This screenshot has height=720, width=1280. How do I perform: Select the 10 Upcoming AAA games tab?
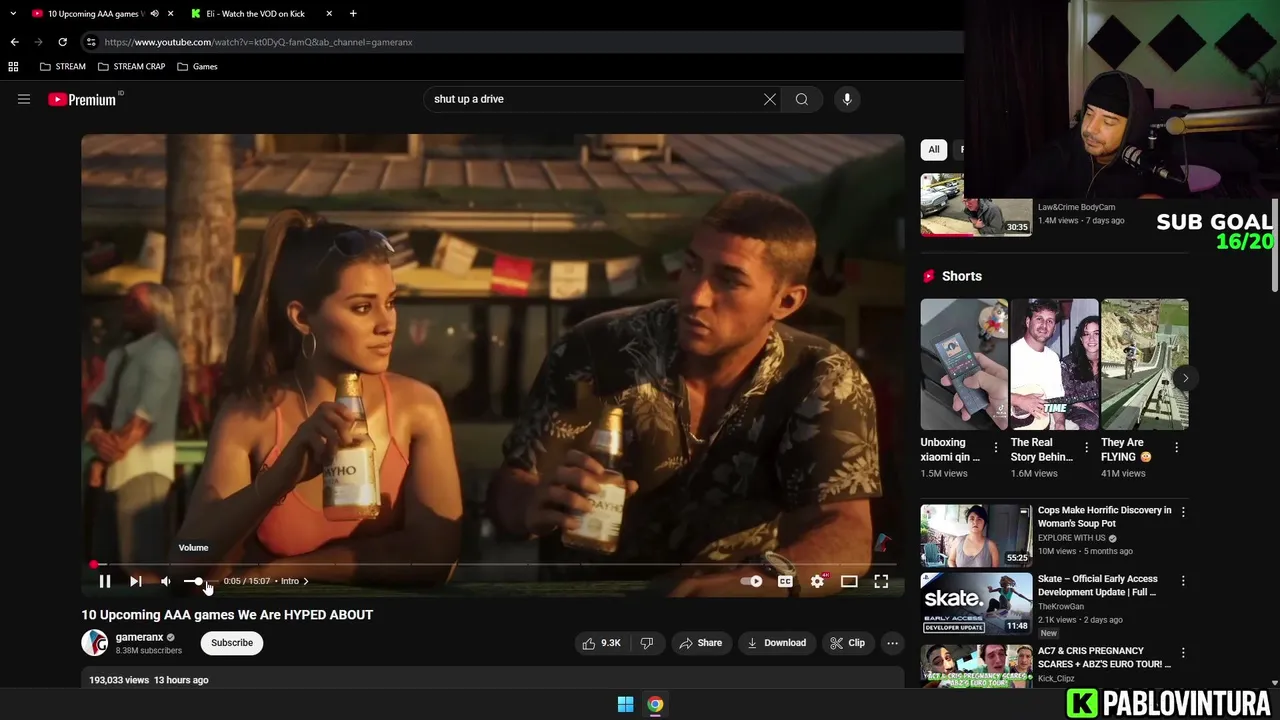(x=95, y=14)
